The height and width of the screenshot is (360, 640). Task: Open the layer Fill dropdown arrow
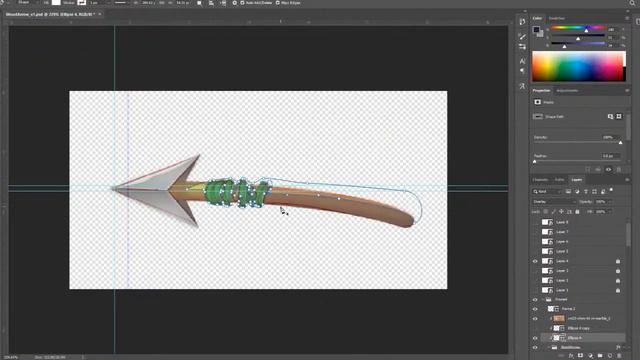[609, 211]
